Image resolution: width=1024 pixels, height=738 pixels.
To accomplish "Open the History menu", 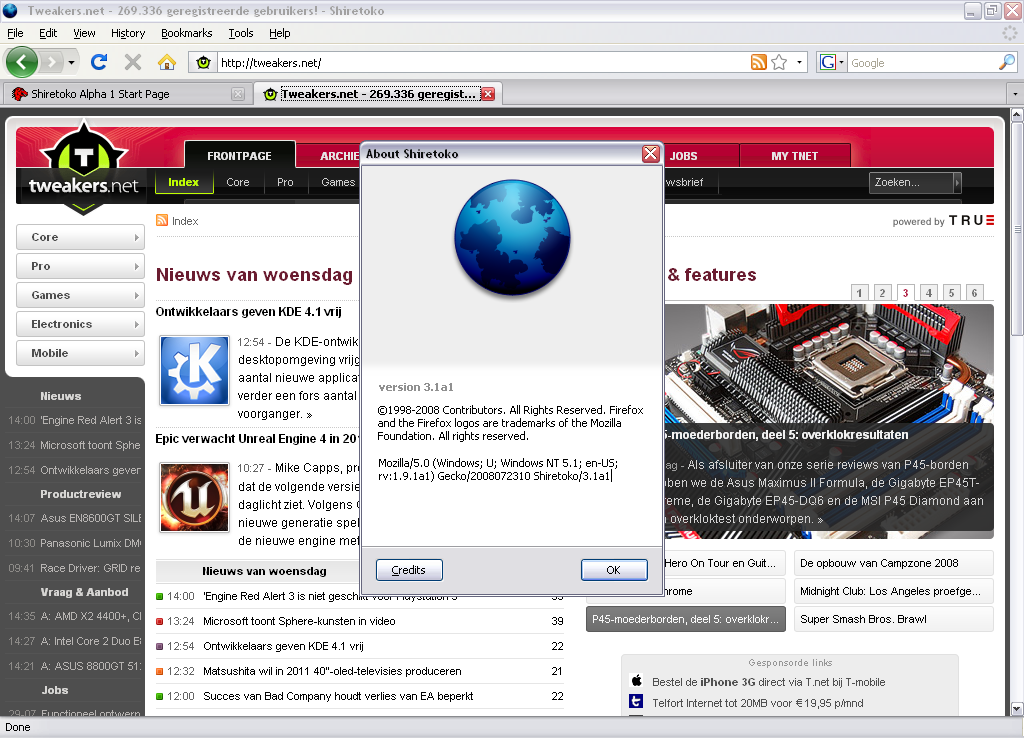I will 127,33.
